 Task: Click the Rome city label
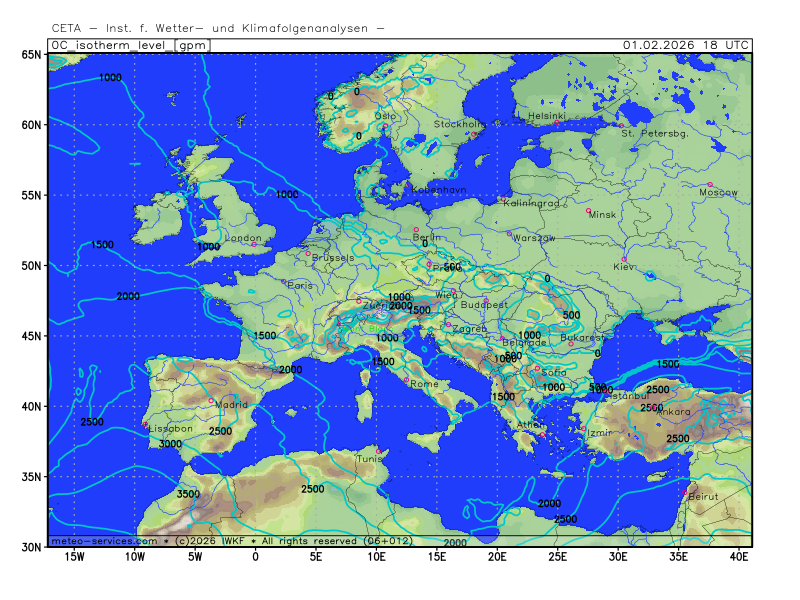pyautogui.click(x=425, y=384)
